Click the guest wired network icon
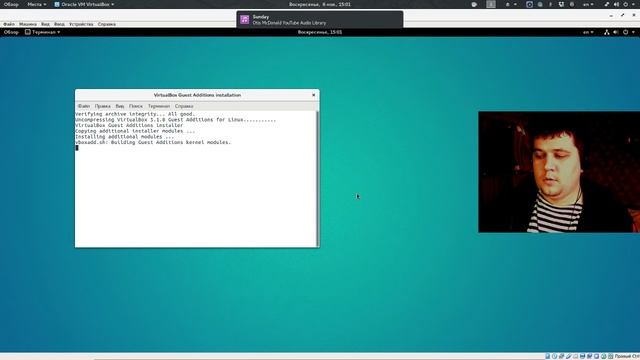This screenshot has width=640, height=360. point(607,32)
